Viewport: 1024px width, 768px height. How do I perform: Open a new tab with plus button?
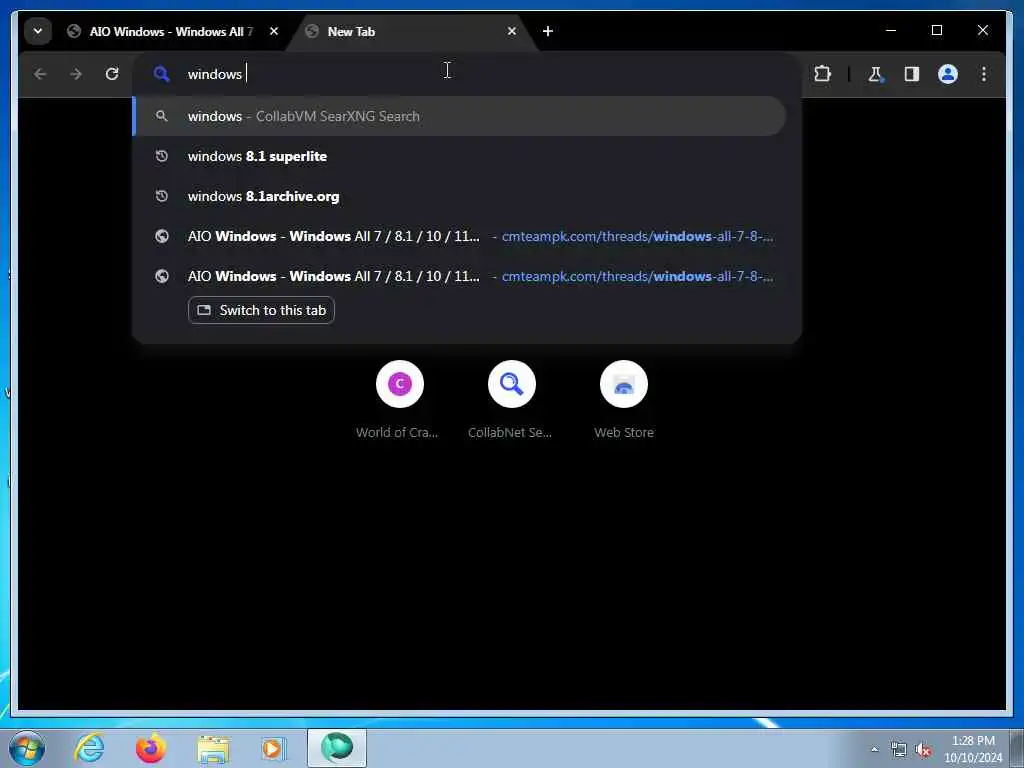(x=548, y=31)
